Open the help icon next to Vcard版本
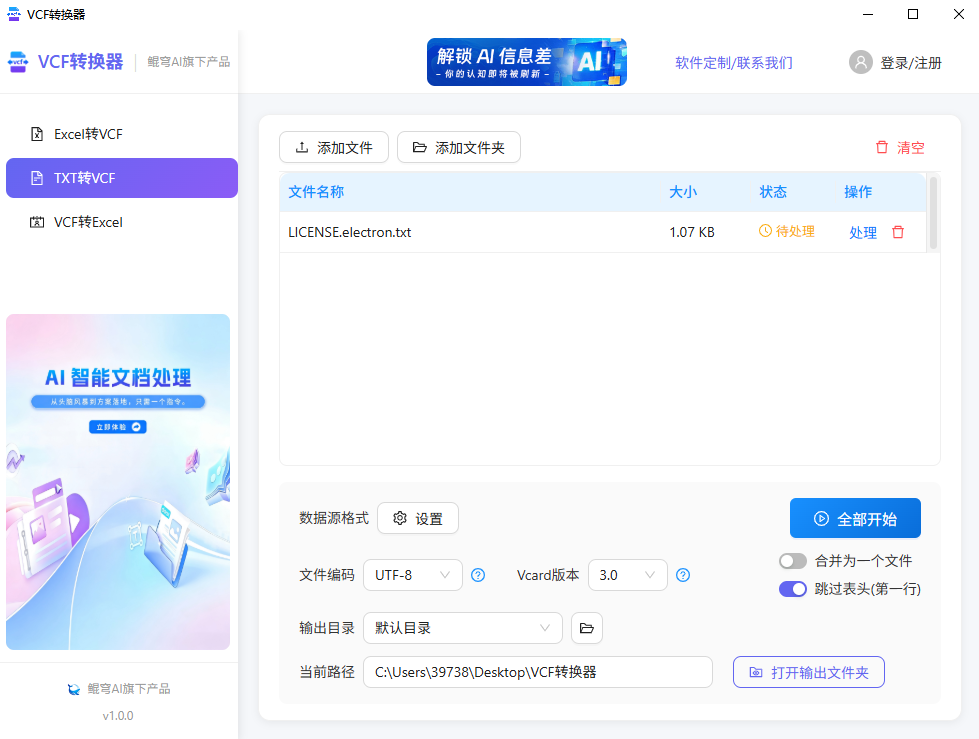The width and height of the screenshot is (979, 739). pos(683,575)
